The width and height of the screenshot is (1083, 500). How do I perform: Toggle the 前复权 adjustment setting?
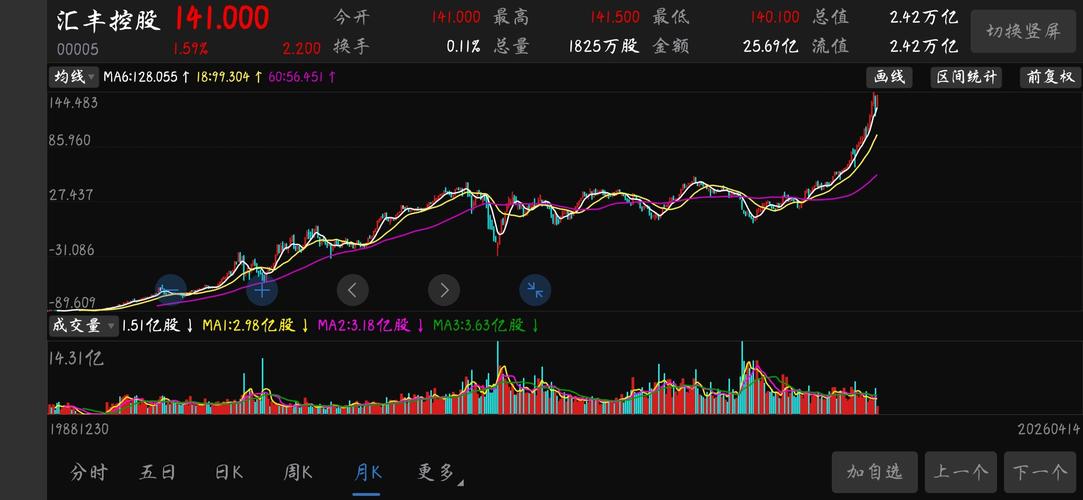pyautogui.click(x=1050, y=77)
